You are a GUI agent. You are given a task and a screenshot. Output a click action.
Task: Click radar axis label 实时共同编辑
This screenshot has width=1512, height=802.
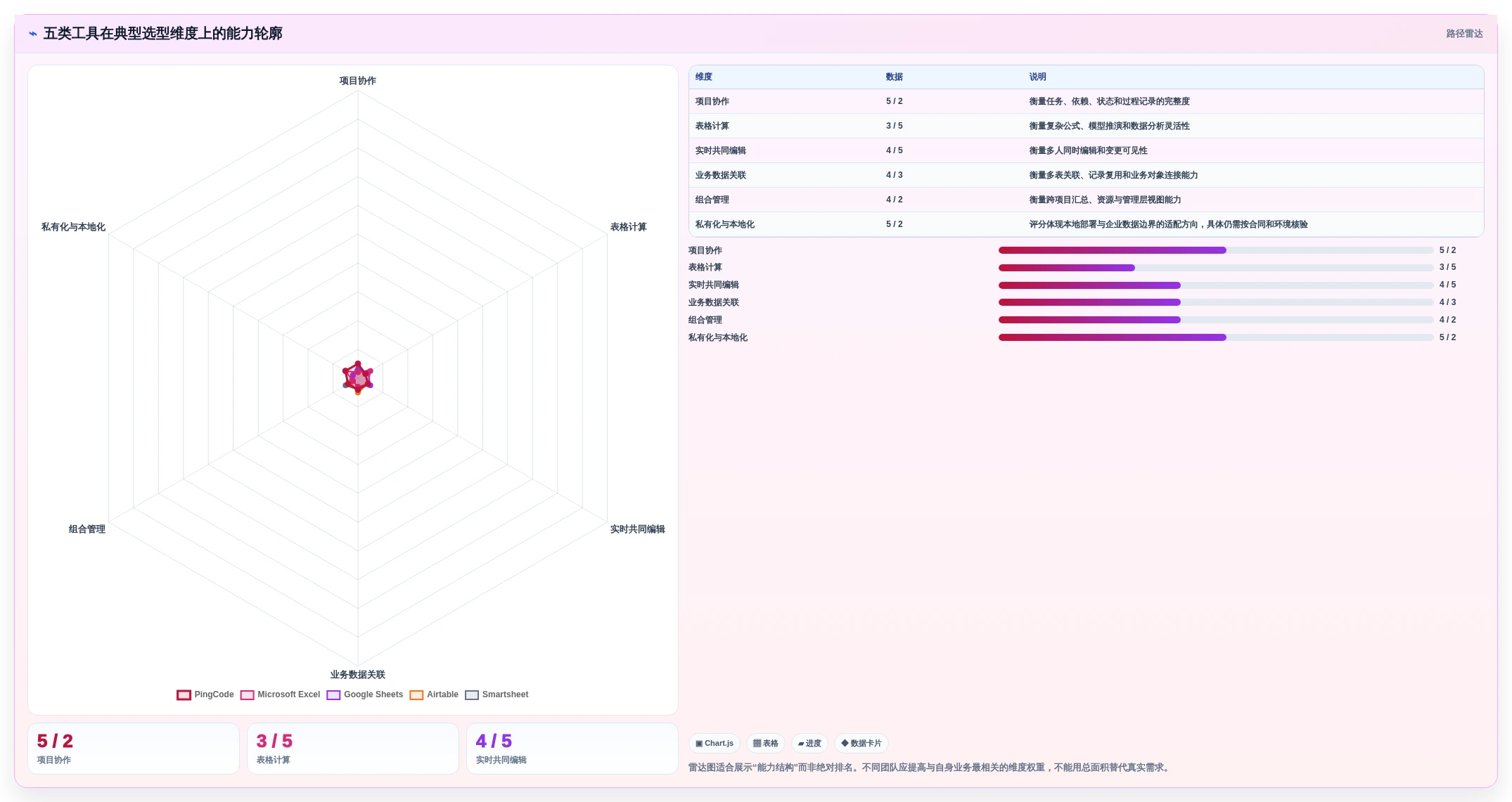tap(638, 529)
